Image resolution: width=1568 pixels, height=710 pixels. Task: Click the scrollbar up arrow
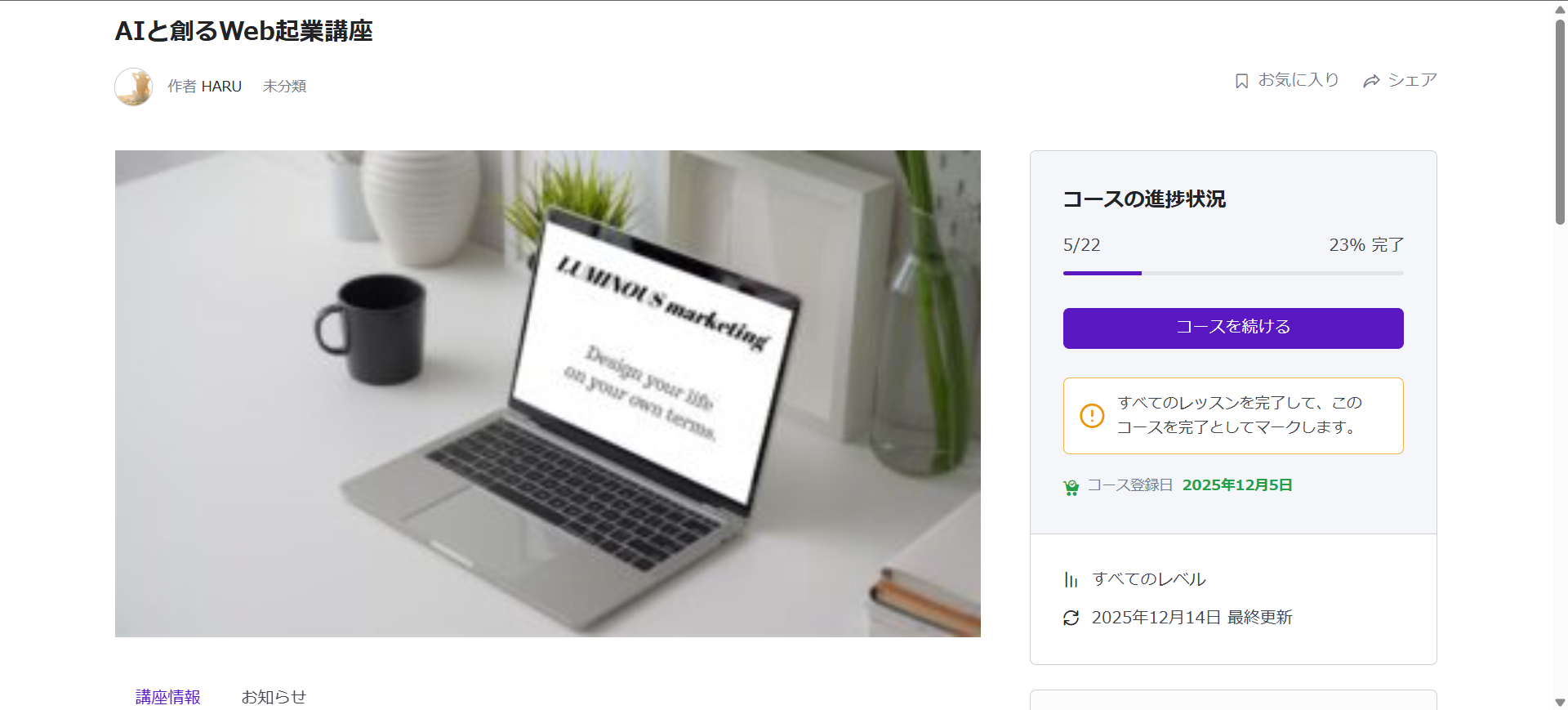1560,8
